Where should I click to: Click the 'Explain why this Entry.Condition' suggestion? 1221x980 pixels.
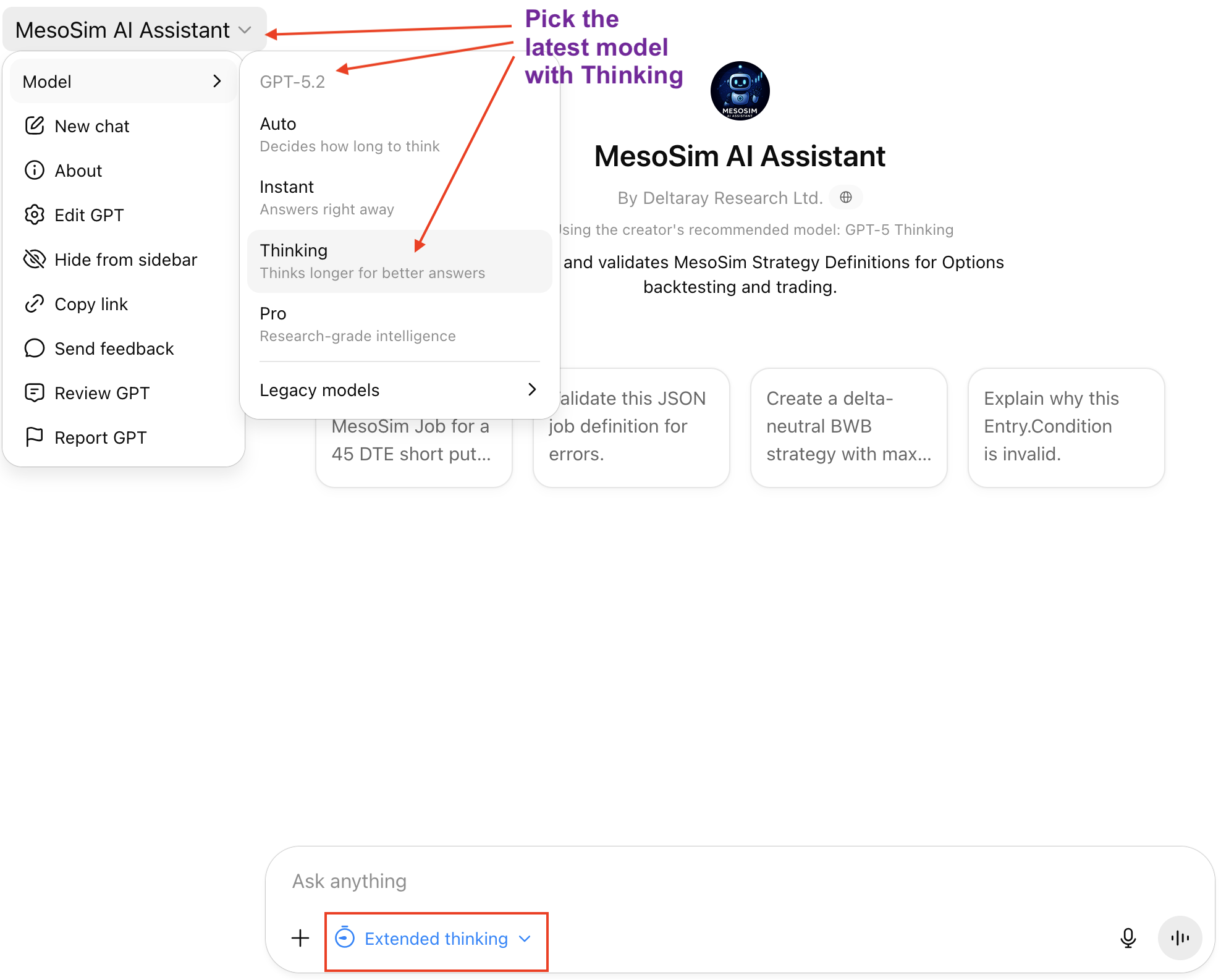tap(1066, 427)
